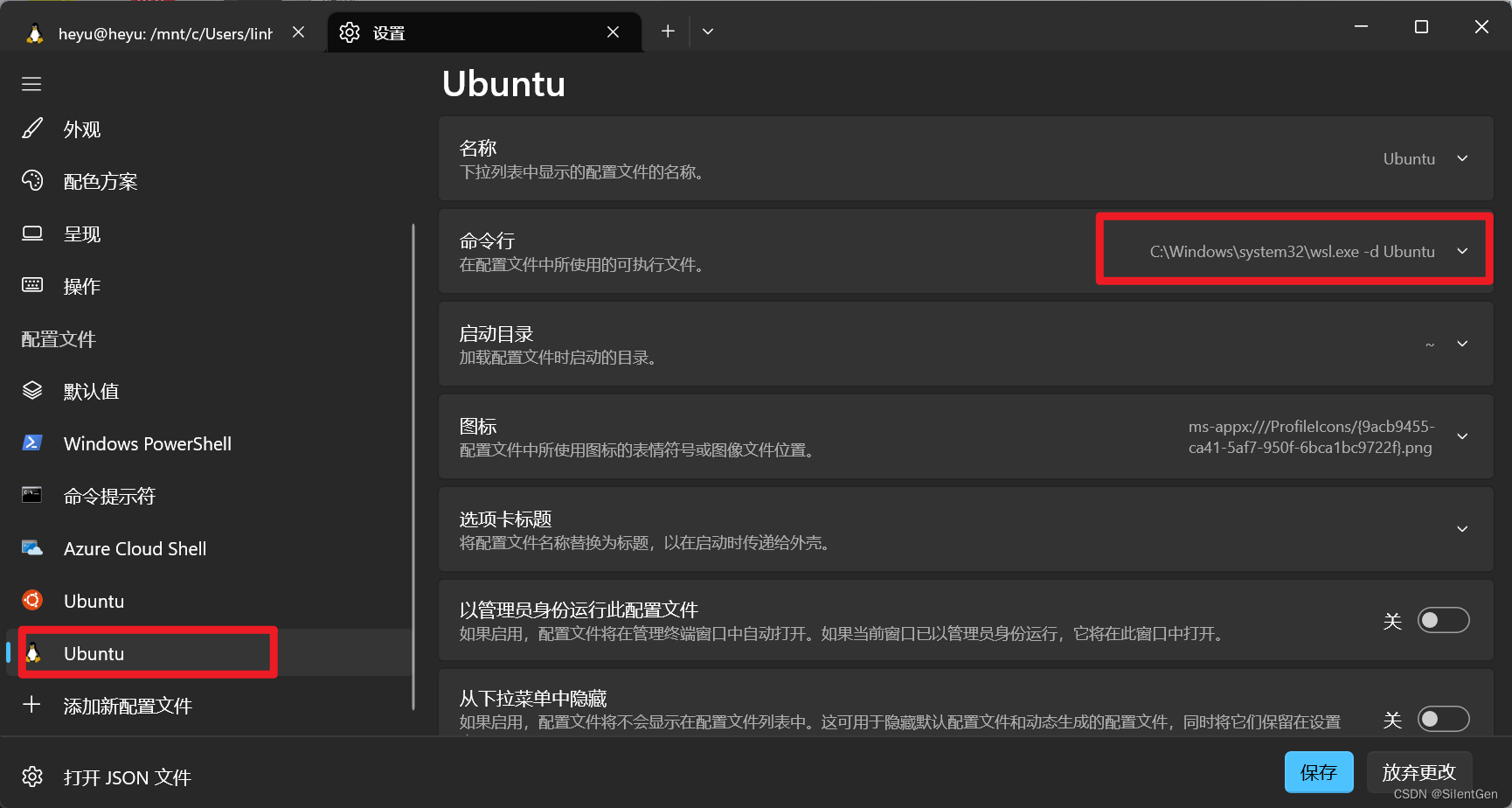1512x808 pixels.
Task: Click the plus icon beside 添加新配置文件
Action: point(31,705)
